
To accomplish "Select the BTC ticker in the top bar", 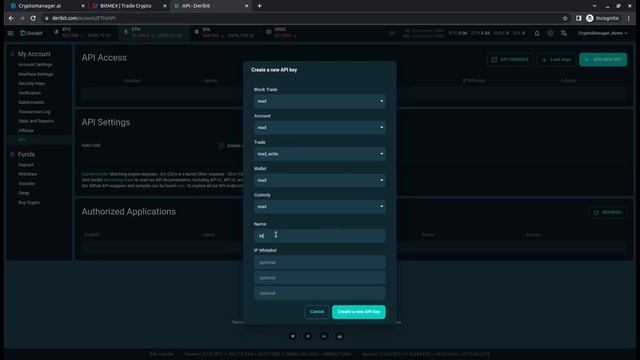I will click(x=83, y=33).
